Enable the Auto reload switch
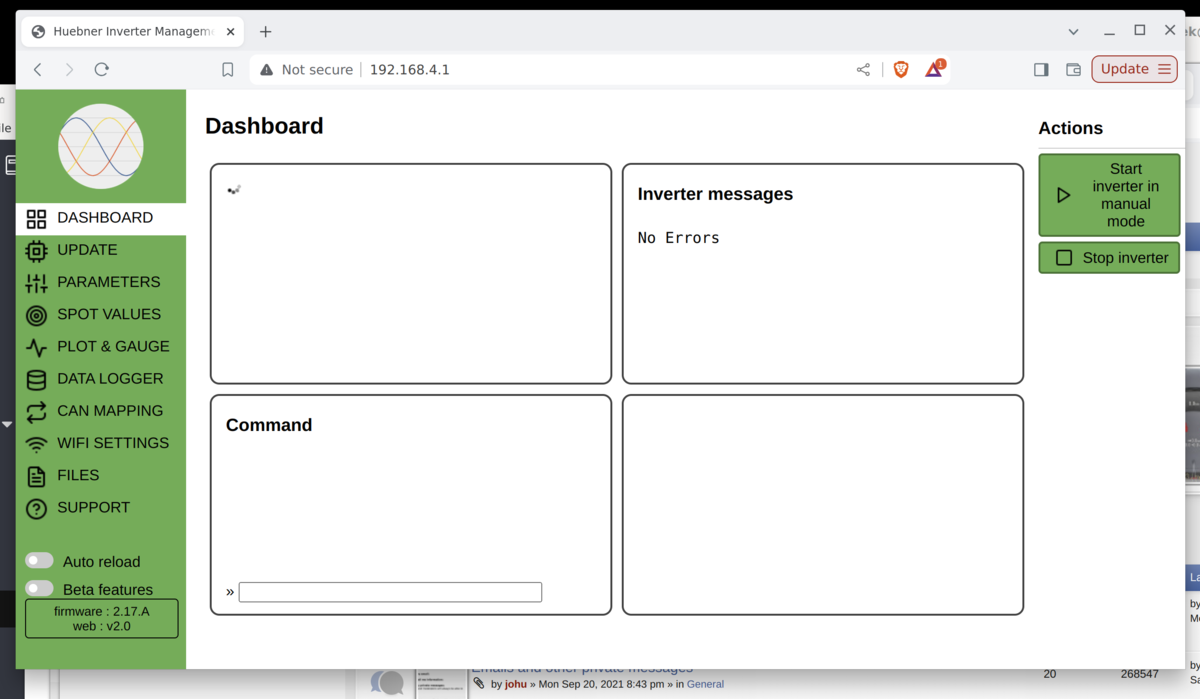Screen dimensions: 1200x699 (39, 561)
